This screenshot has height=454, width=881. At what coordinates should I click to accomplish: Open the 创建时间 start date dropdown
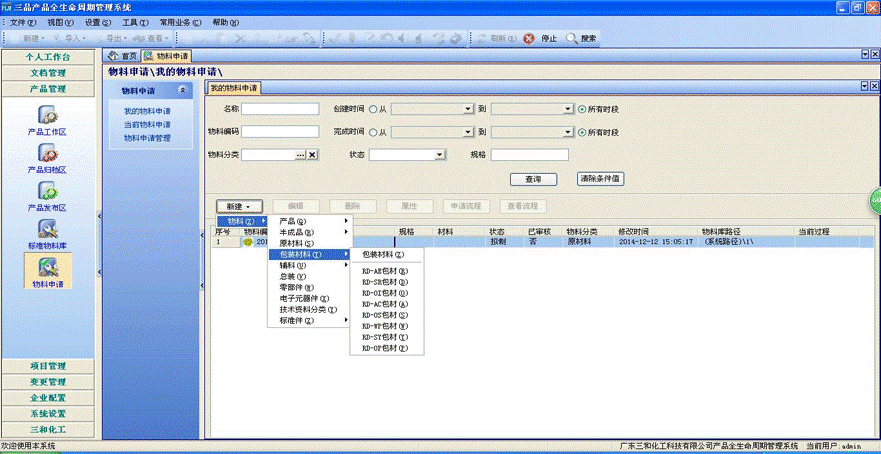[x=467, y=109]
